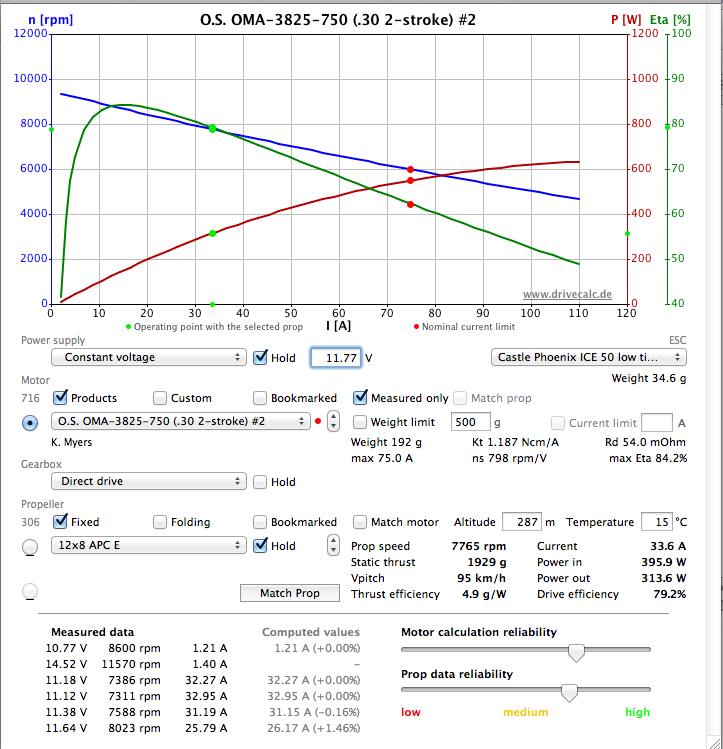Image resolution: width=723 pixels, height=749 pixels.
Task: Click the Motor calculation reliability slider thumb
Action: [x=576, y=652]
